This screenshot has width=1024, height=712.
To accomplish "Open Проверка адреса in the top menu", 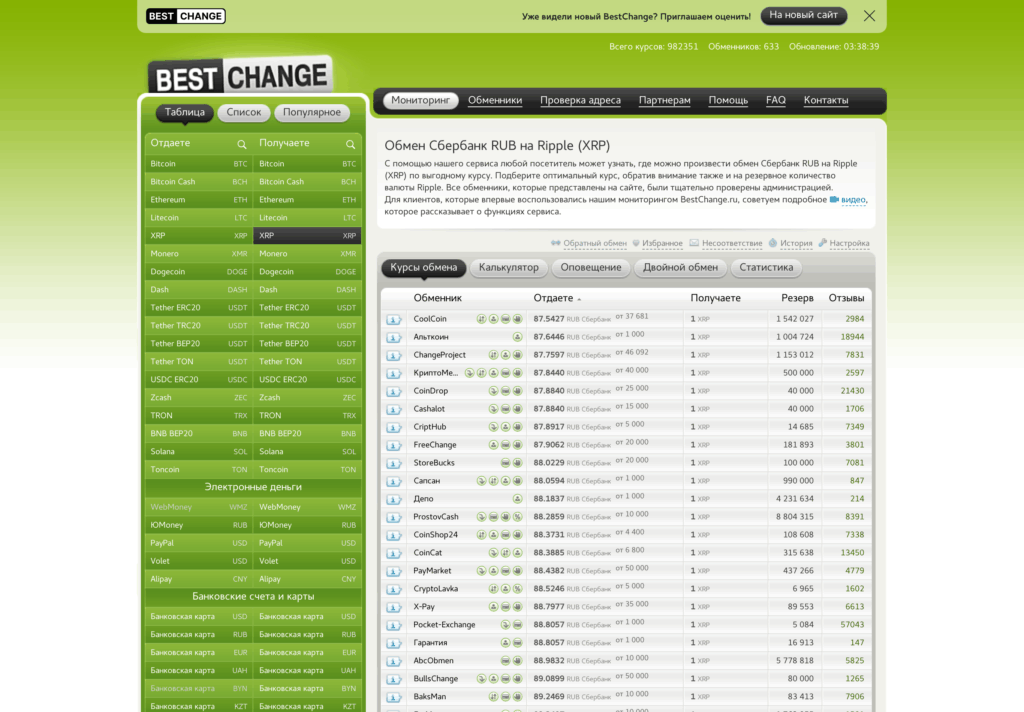I will pyautogui.click(x=580, y=100).
